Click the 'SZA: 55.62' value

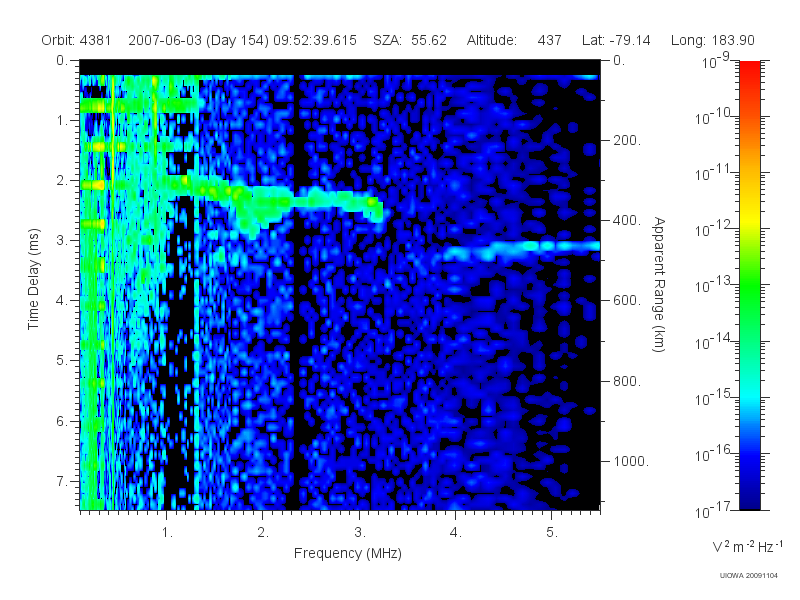(410, 40)
